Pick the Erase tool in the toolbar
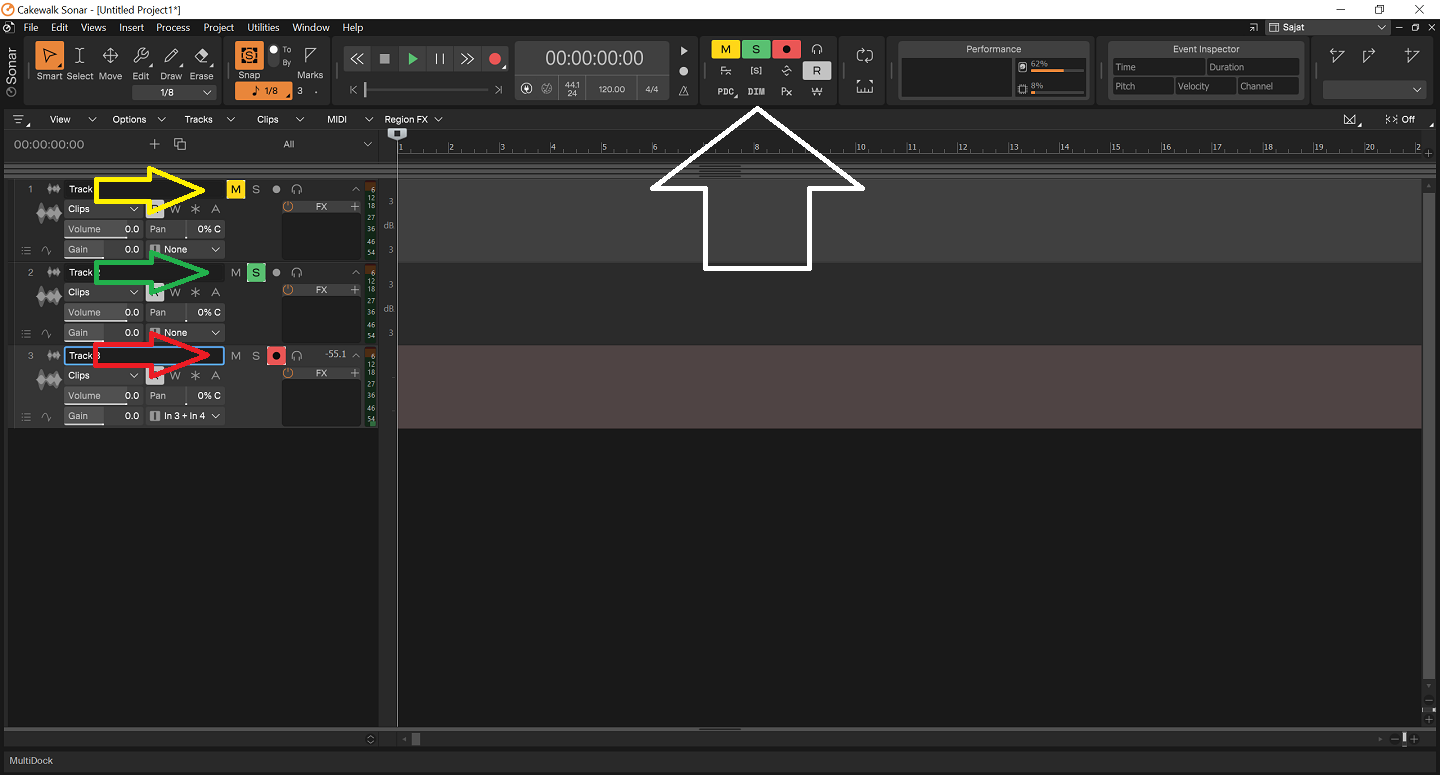This screenshot has width=1440, height=775. coord(201,61)
